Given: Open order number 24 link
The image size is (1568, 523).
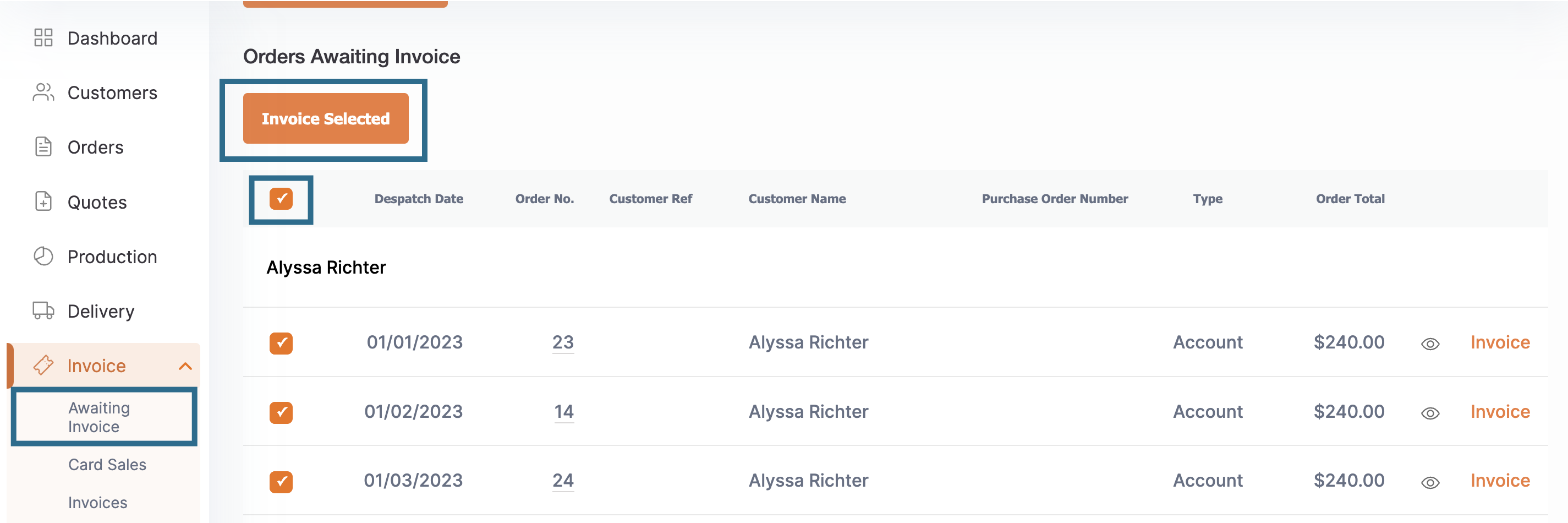Looking at the screenshot, I should 563,481.
